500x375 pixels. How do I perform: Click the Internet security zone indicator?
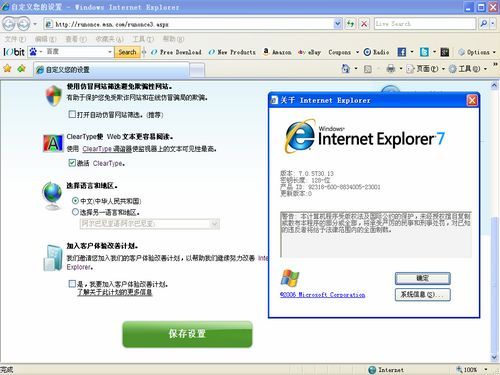(x=386, y=370)
